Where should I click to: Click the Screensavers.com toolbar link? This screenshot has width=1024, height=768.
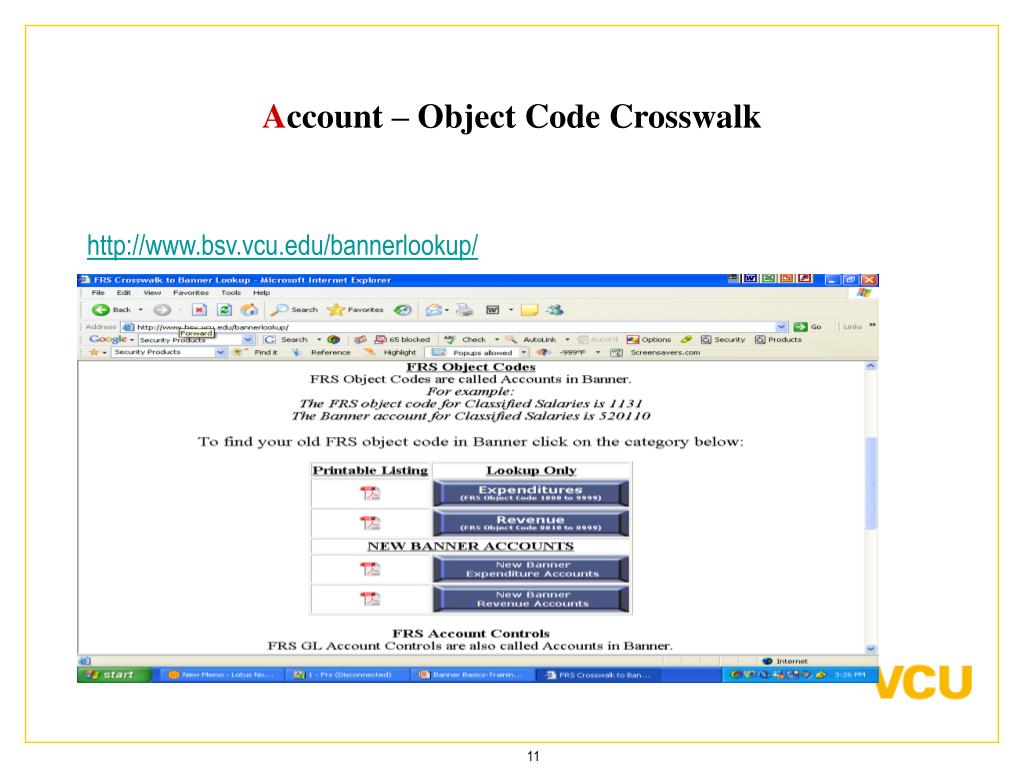pos(655,352)
